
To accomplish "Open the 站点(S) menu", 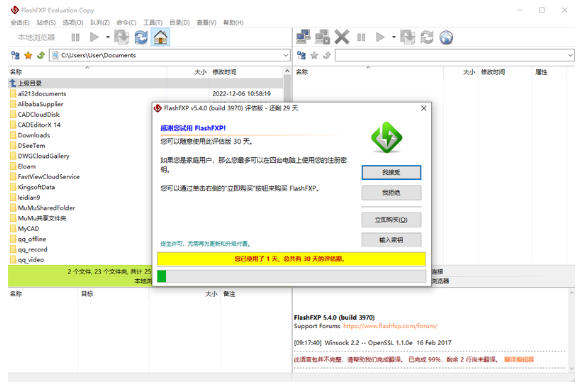I will pyautogui.click(x=46, y=23).
